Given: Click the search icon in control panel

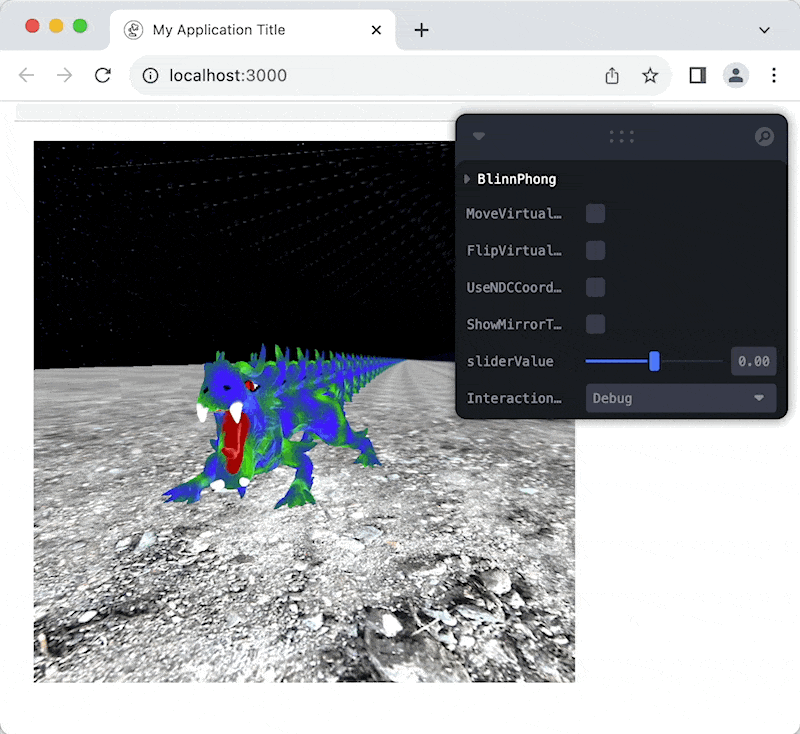Looking at the screenshot, I should tap(764, 137).
